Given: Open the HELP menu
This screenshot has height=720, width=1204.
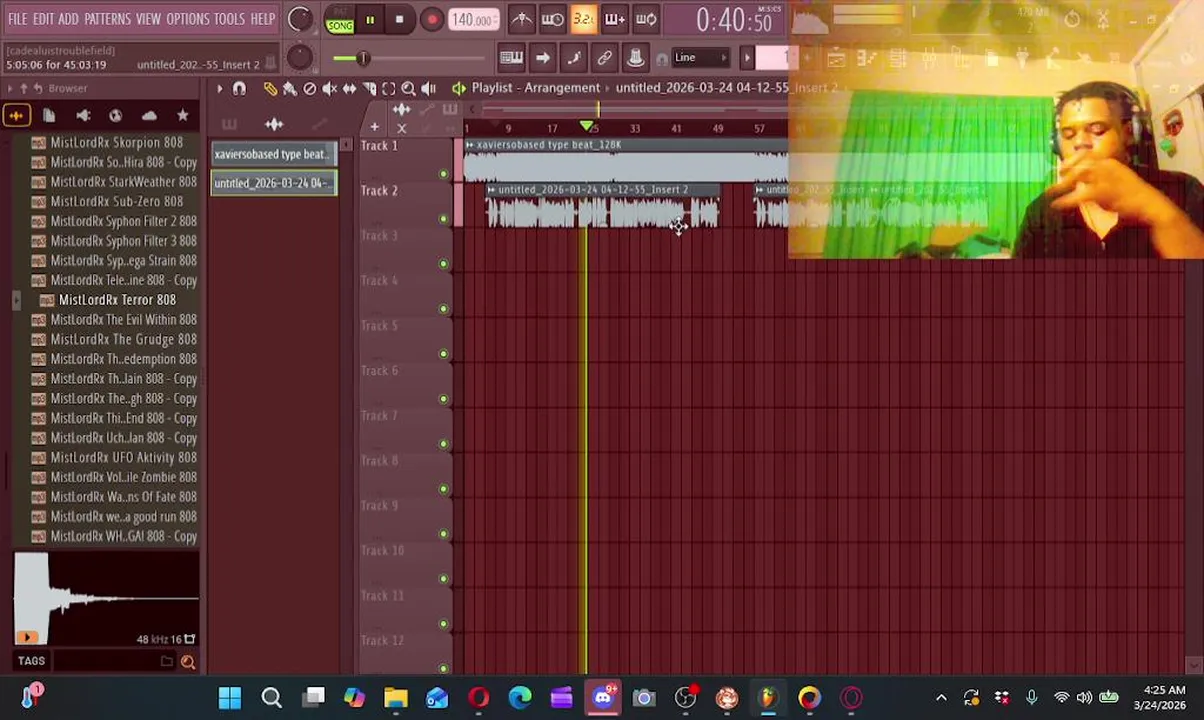Looking at the screenshot, I should (263, 19).
